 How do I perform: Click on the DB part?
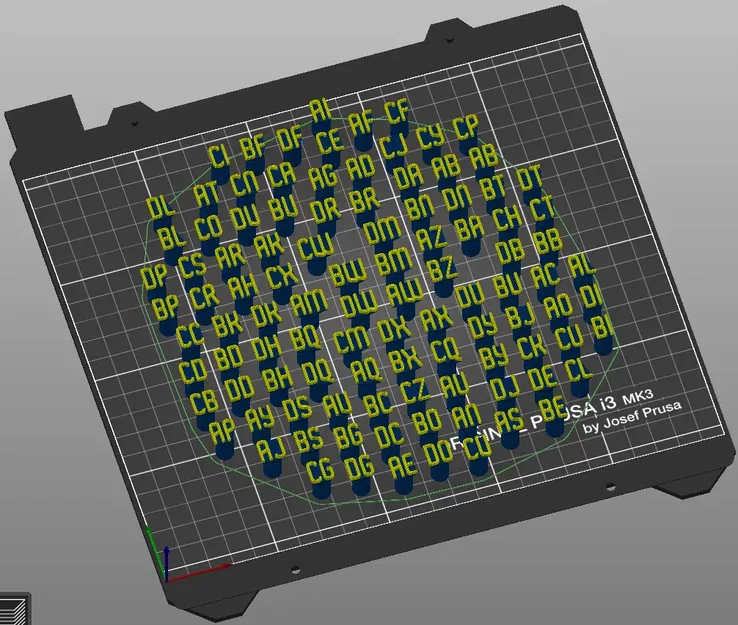point(510,251)
